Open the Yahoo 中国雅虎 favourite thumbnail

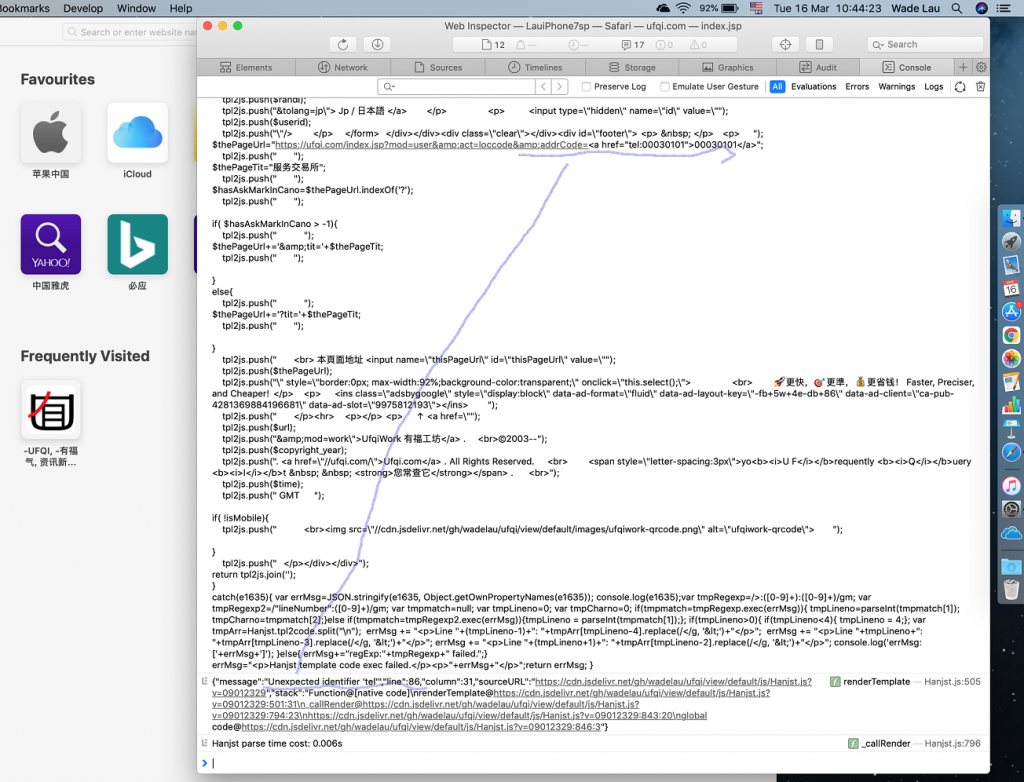pyautogui.click(x=51, y=245)
